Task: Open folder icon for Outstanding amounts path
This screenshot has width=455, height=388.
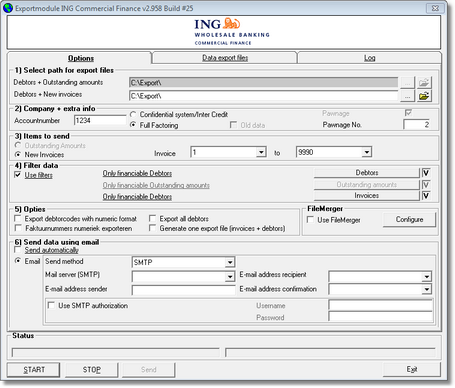Action: coord(424,82)
